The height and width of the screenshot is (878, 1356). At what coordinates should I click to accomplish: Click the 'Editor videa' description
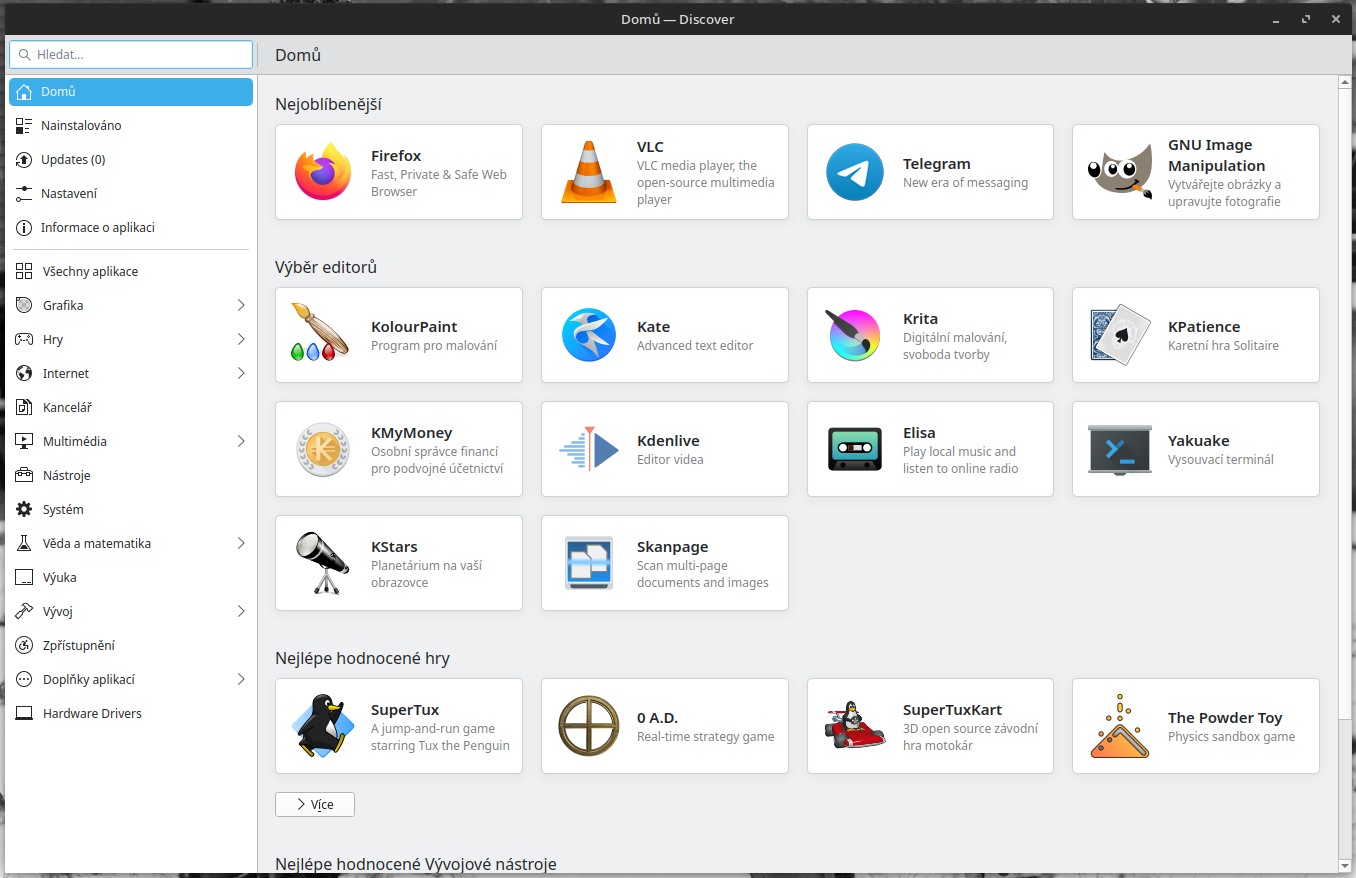670,460
